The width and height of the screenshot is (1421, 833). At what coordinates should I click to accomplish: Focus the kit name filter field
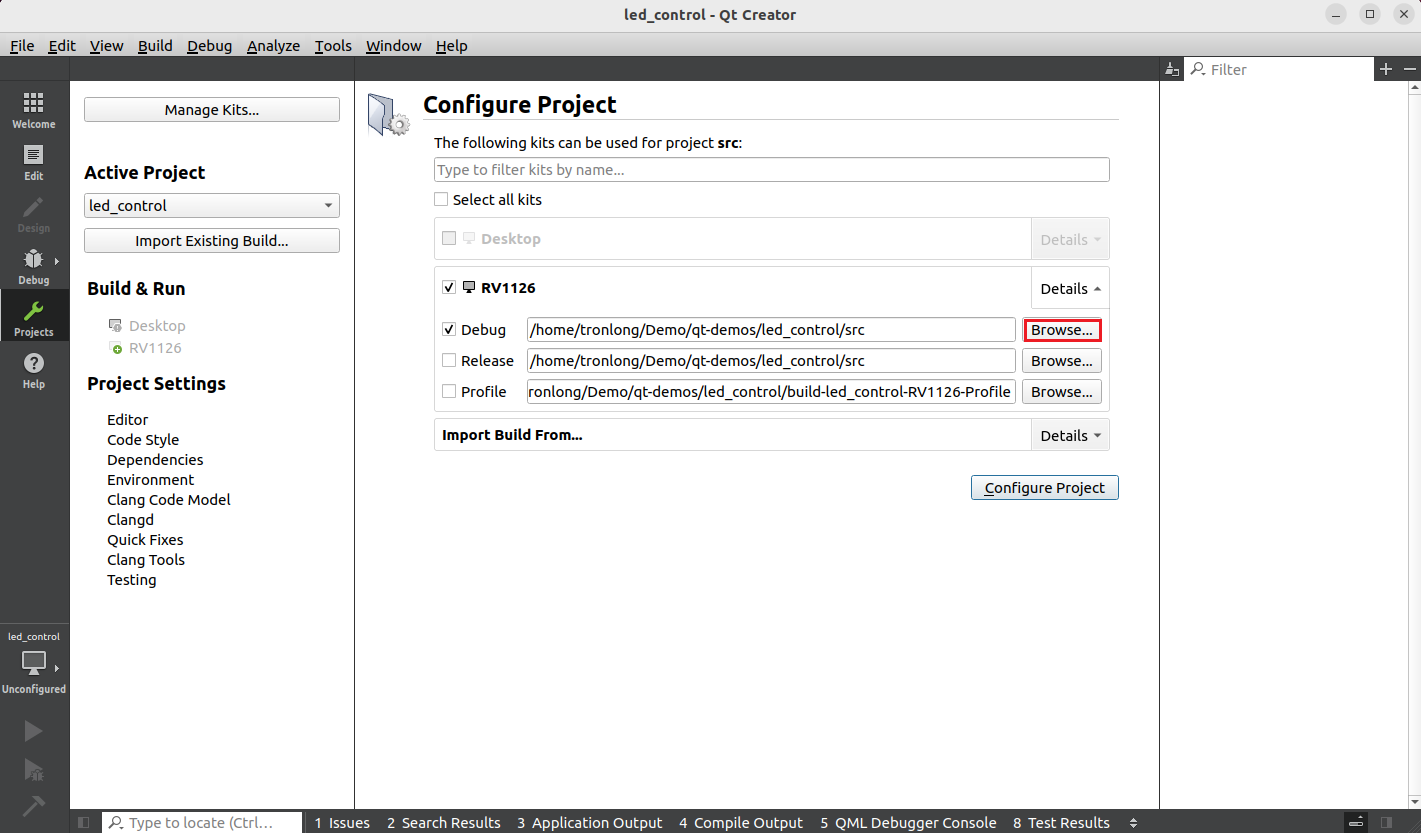point(772,170)
